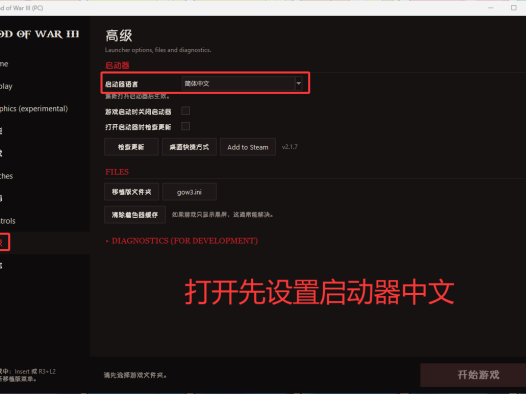The width and height of the screenshot is (526, 394).
Task: Click the arrow of the 简体中文 combo box
Action: 298,83
